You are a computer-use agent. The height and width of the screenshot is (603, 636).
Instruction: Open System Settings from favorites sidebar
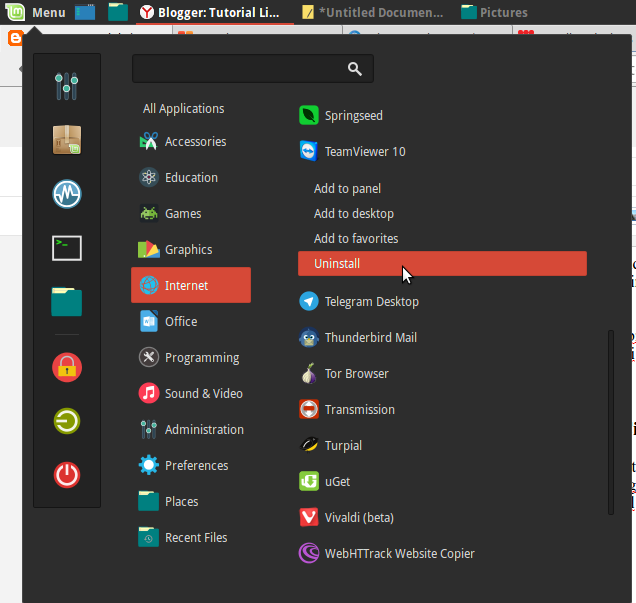67,86
